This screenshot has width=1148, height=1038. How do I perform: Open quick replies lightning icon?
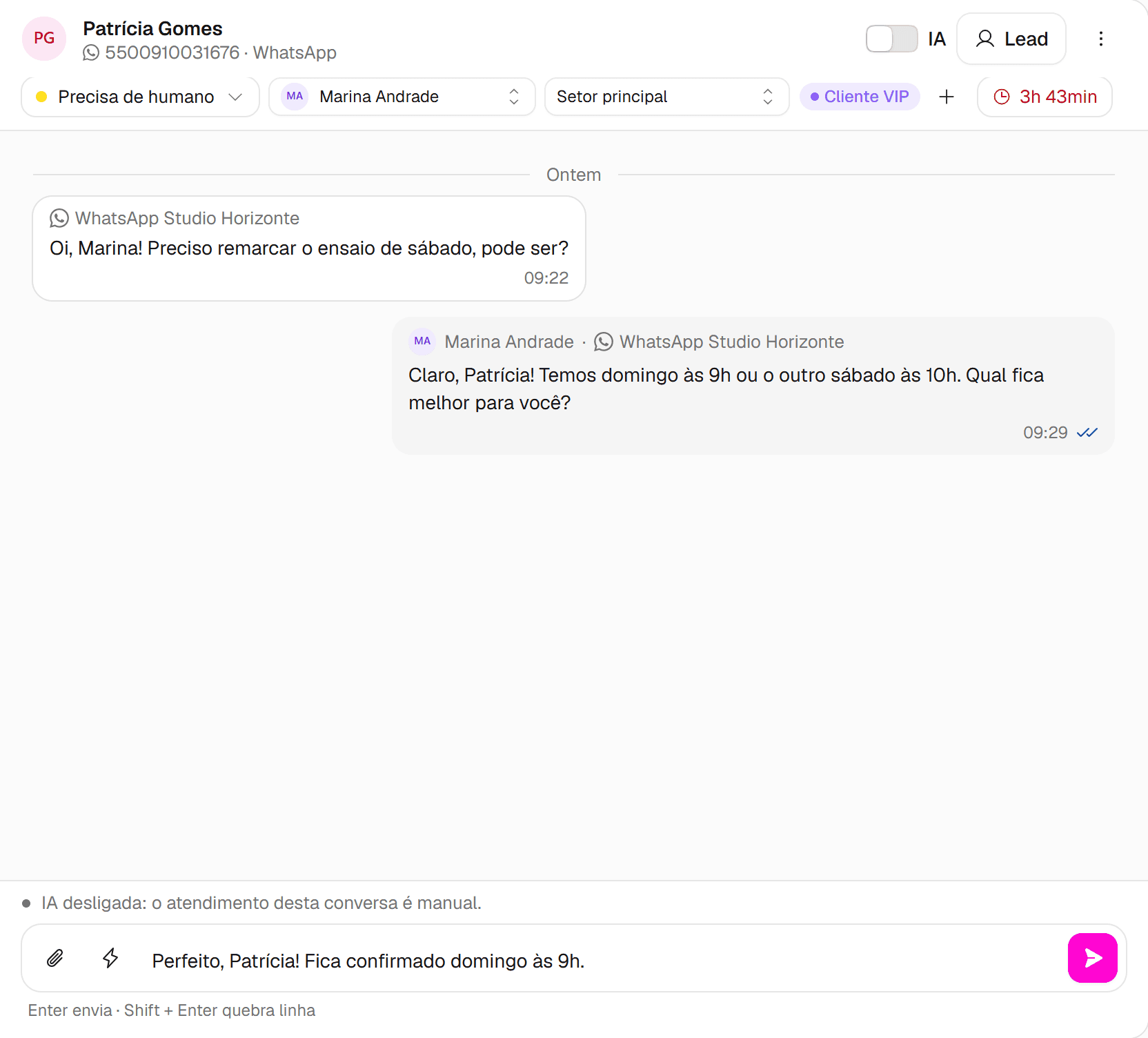pyautogui.click(x=110, y=958)
